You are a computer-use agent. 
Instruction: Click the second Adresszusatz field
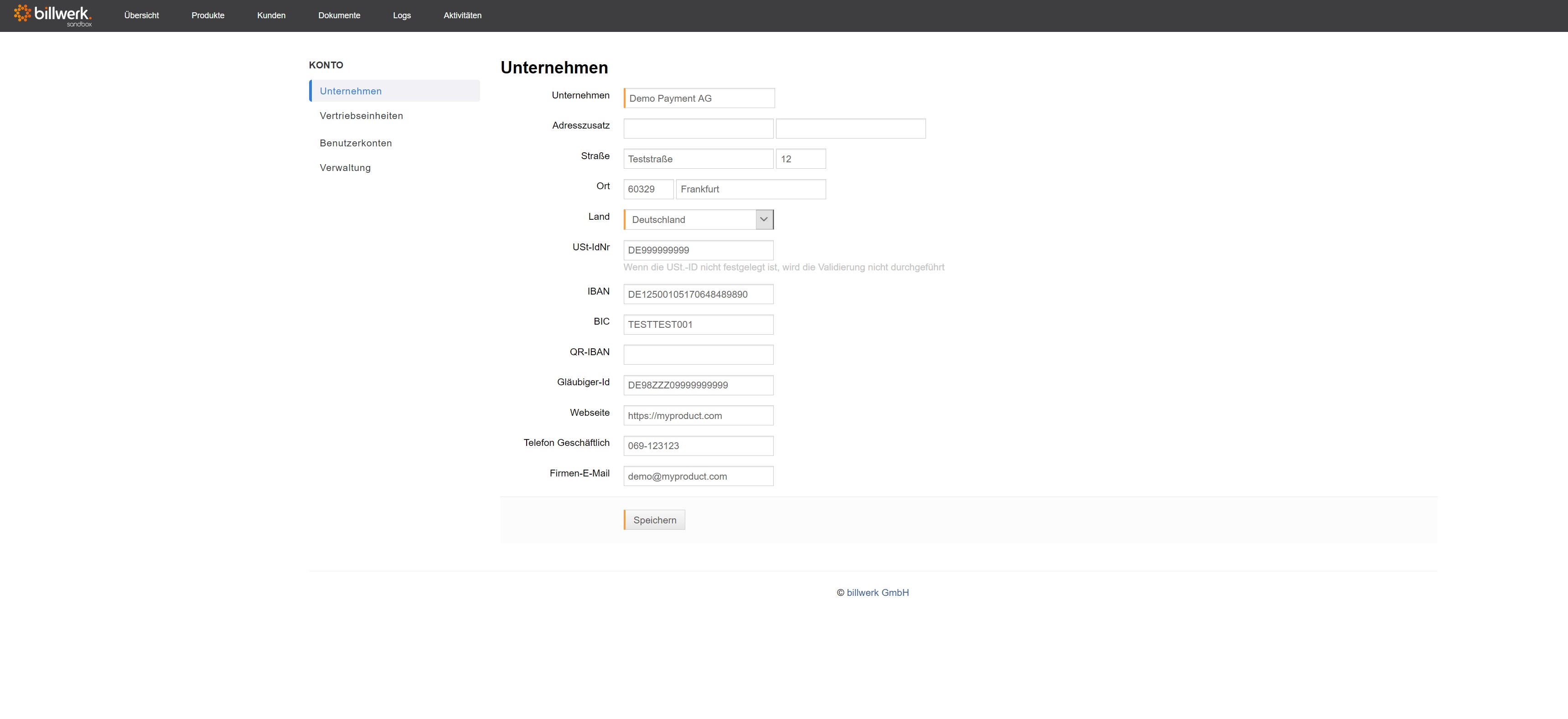850,129
